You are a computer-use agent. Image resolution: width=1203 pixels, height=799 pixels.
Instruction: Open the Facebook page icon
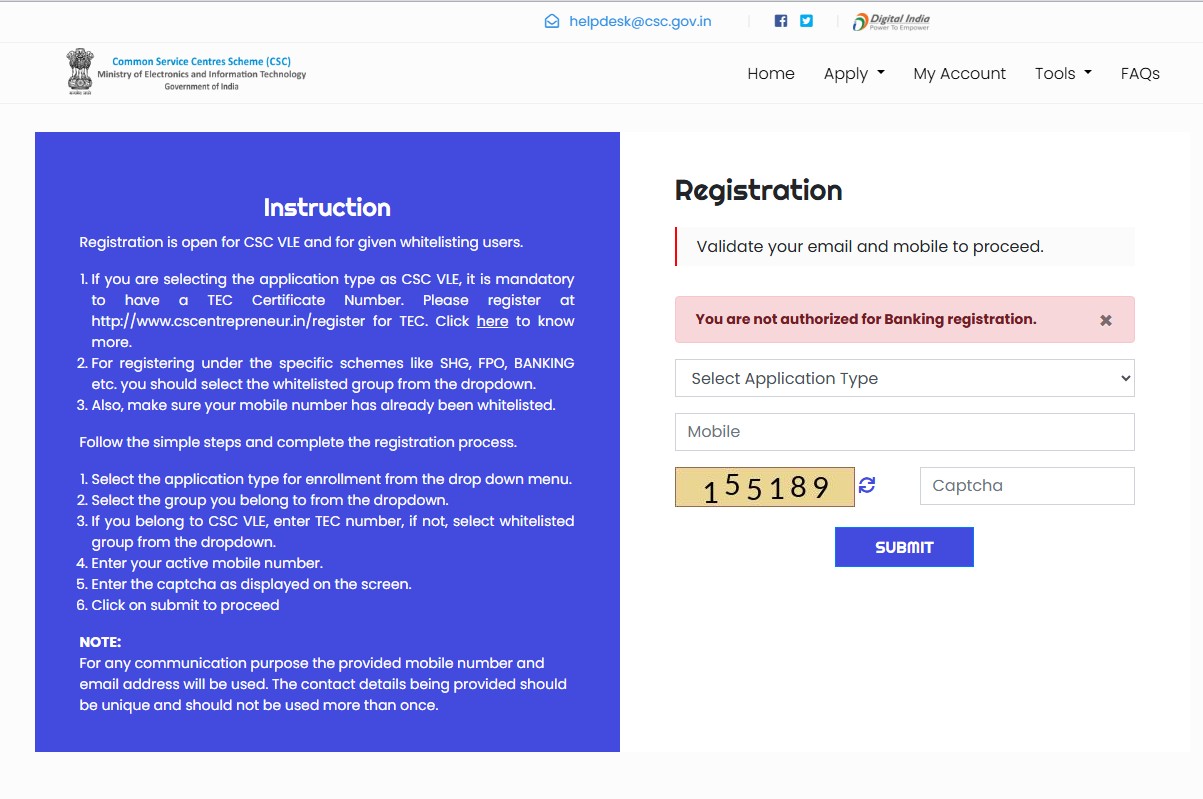[x=781, y=21]
